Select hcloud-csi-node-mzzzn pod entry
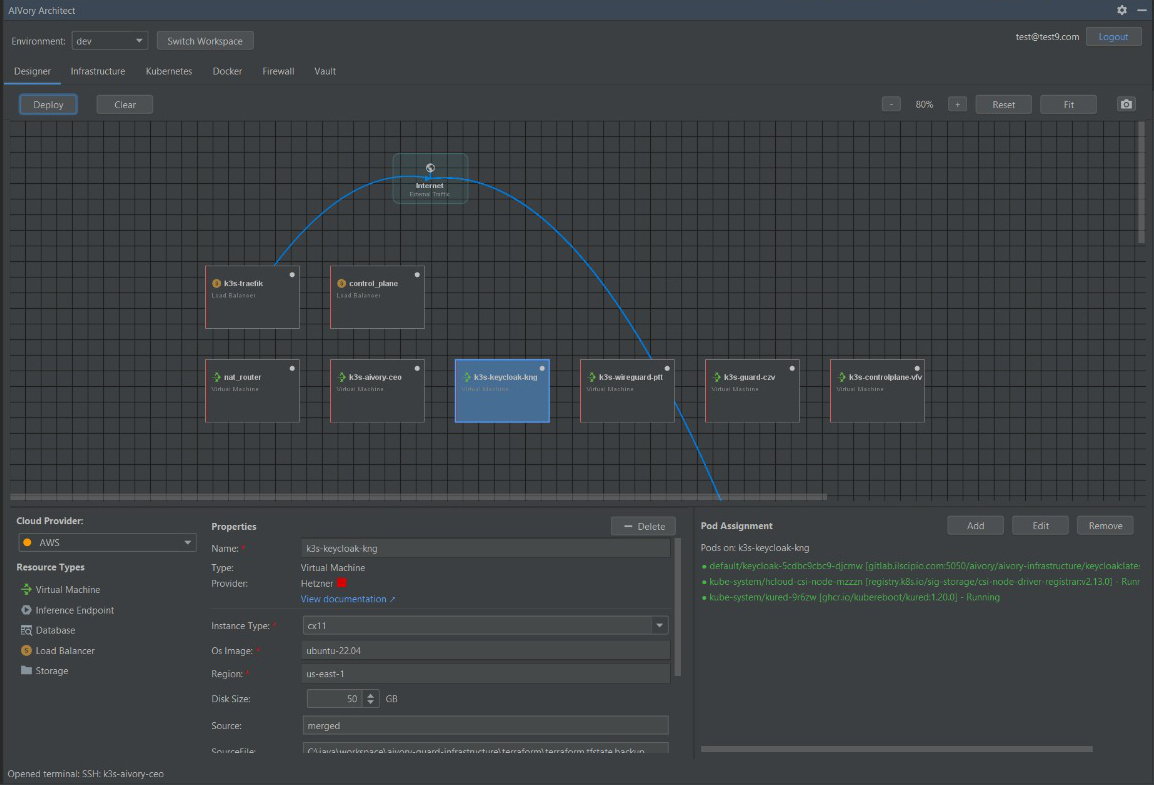Screen dimensions: 1154x785 click(x=920, y=581)
